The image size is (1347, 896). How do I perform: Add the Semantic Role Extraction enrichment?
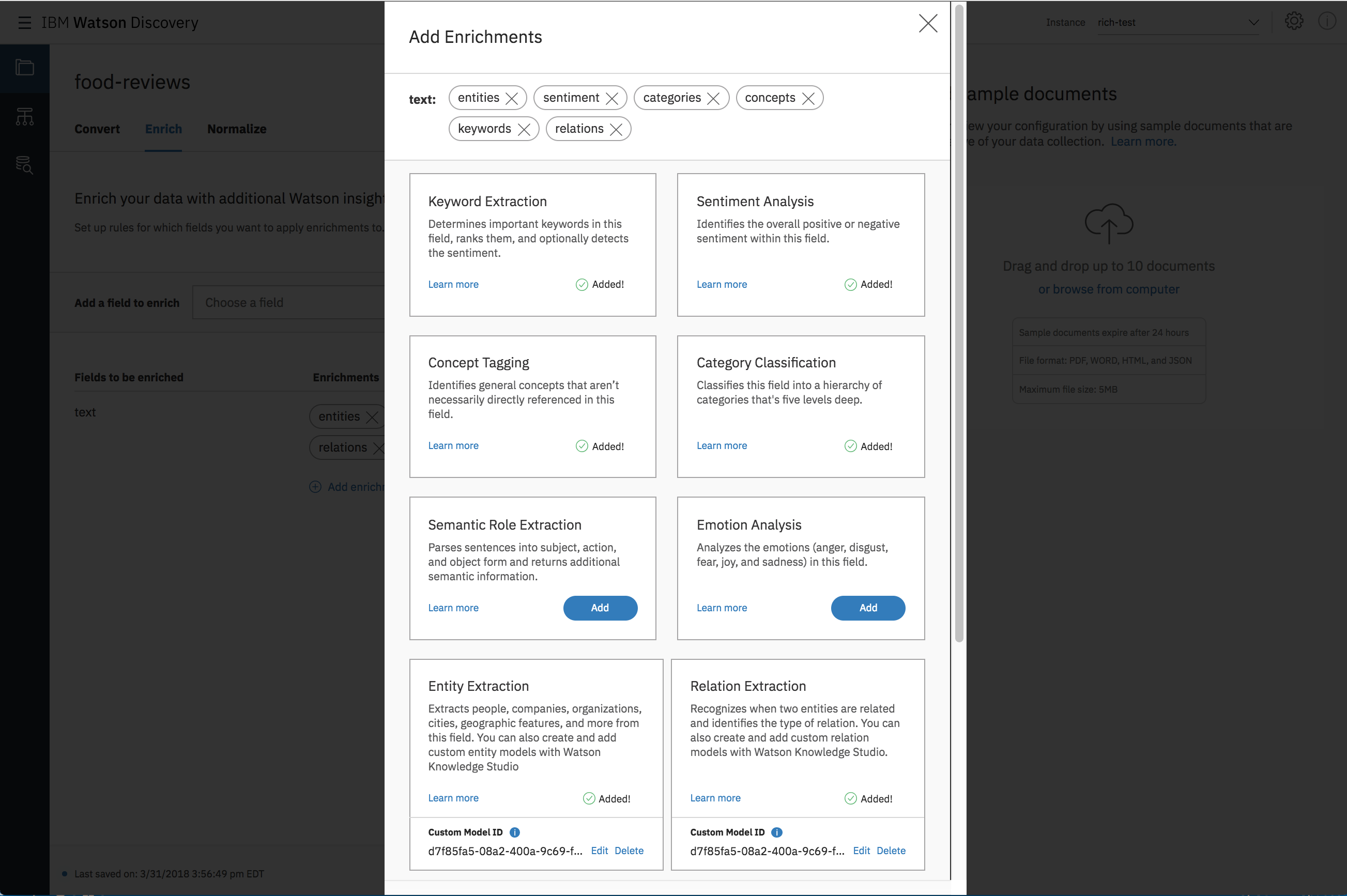(600, 608)
